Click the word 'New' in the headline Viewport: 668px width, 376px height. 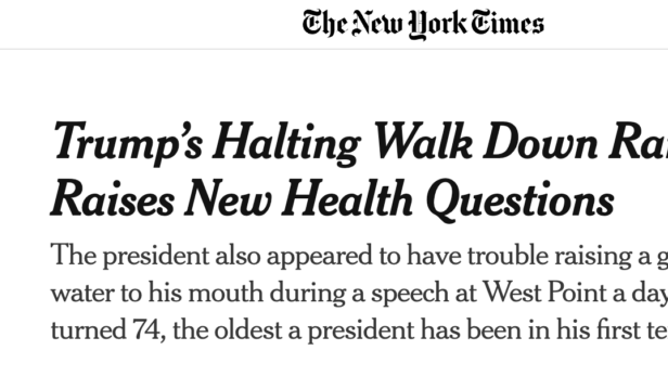(228, 198)
